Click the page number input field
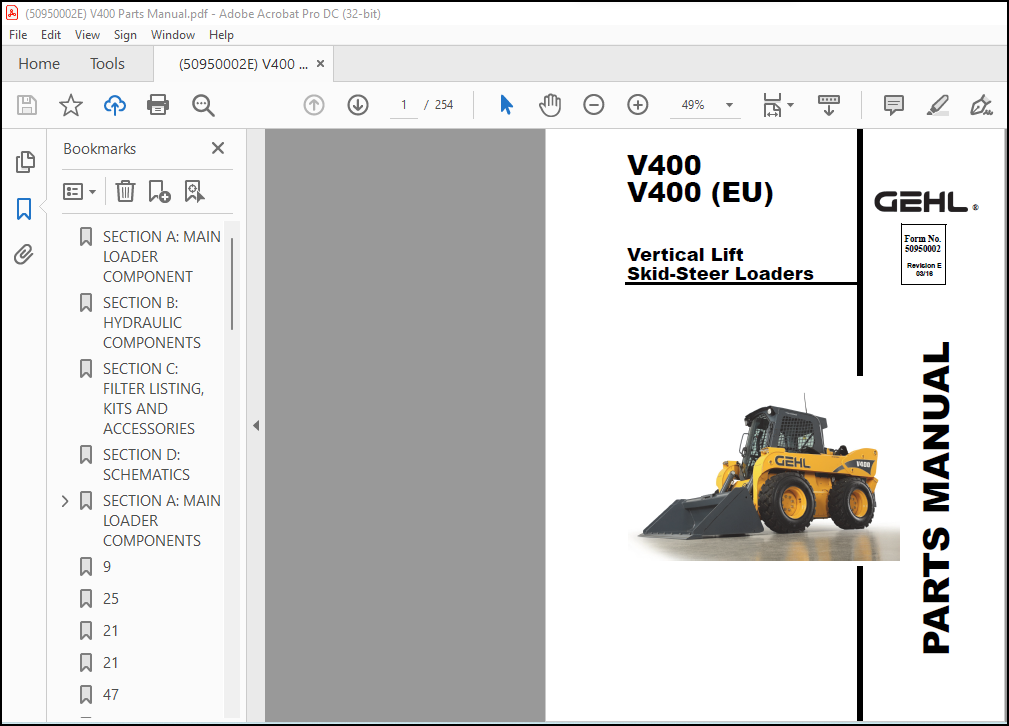 click(403, 105)
